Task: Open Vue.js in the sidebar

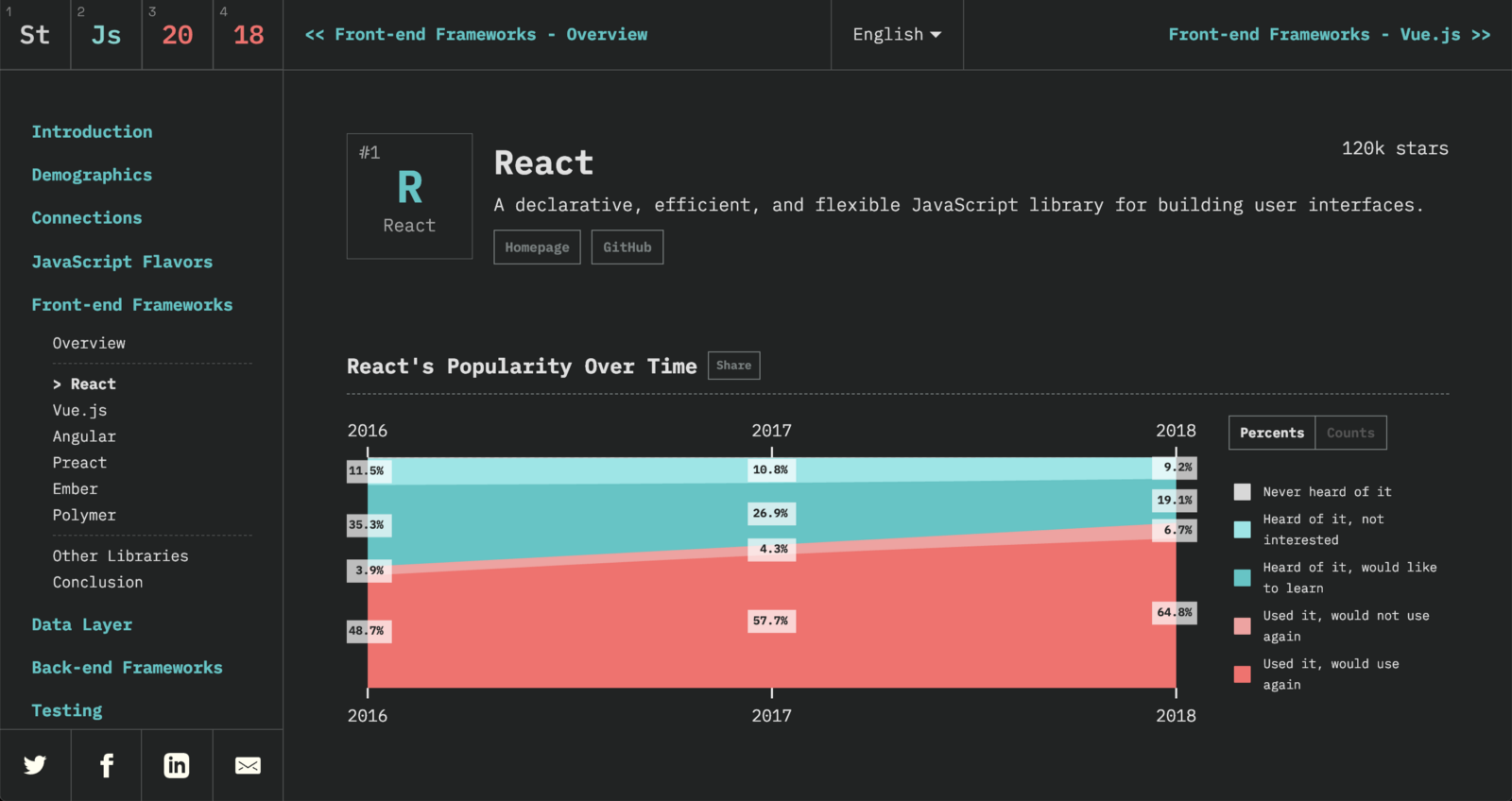Action: pyautogui.click(x=79, y=410)
